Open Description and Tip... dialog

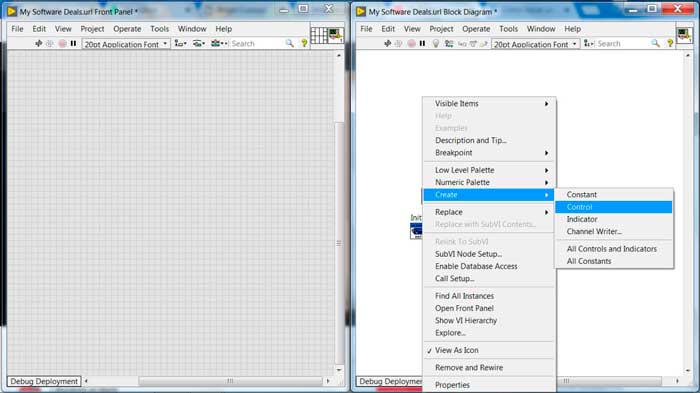(489, 140)
